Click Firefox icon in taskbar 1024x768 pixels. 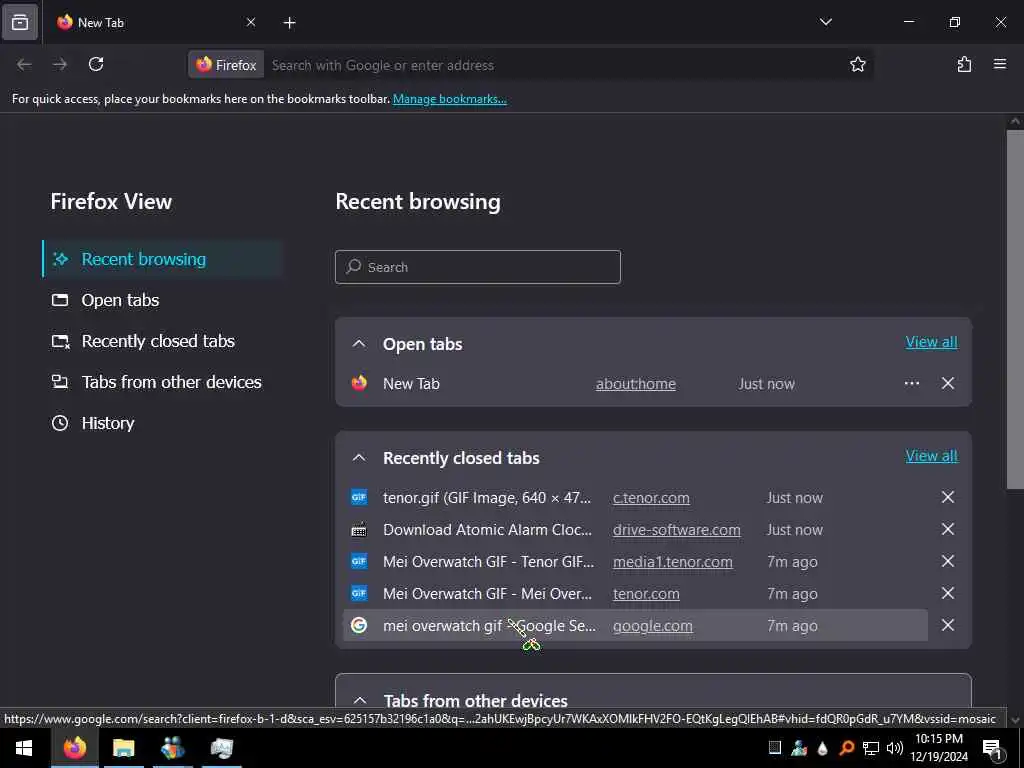(x=74, y=748)
